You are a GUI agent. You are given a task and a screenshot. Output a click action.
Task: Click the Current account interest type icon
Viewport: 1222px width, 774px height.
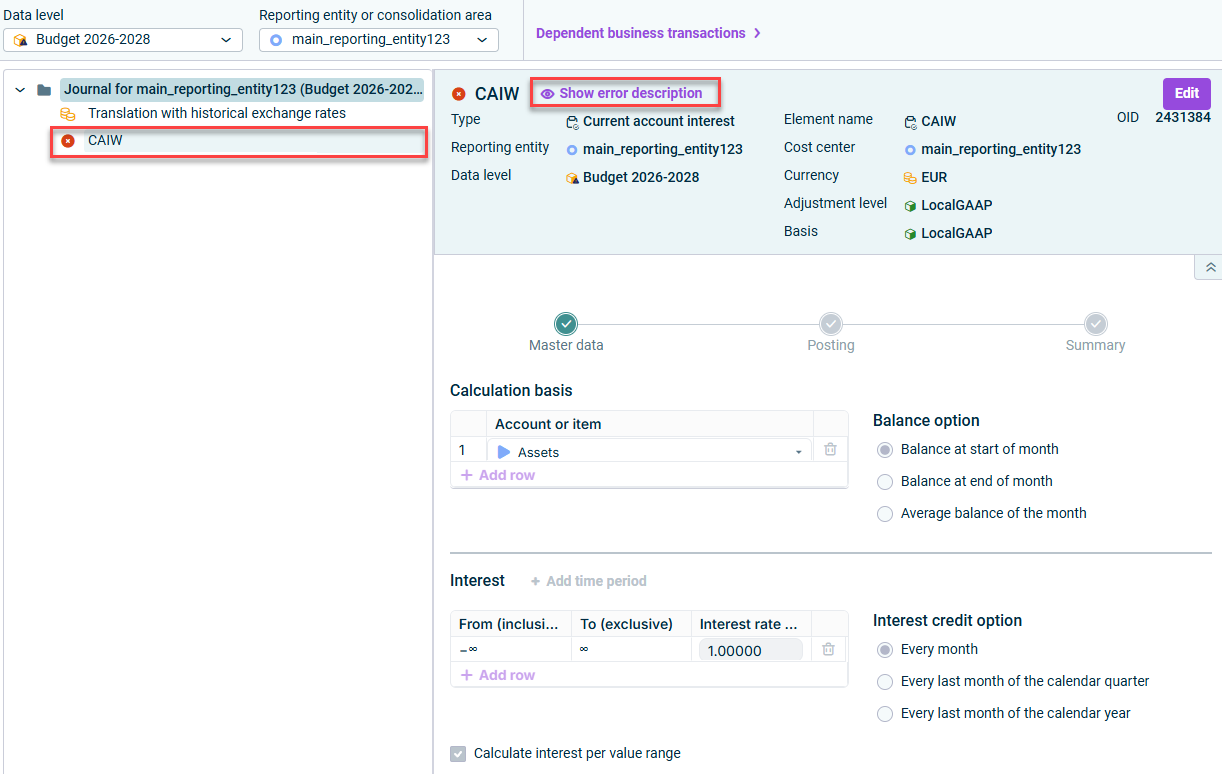[573, 121]
